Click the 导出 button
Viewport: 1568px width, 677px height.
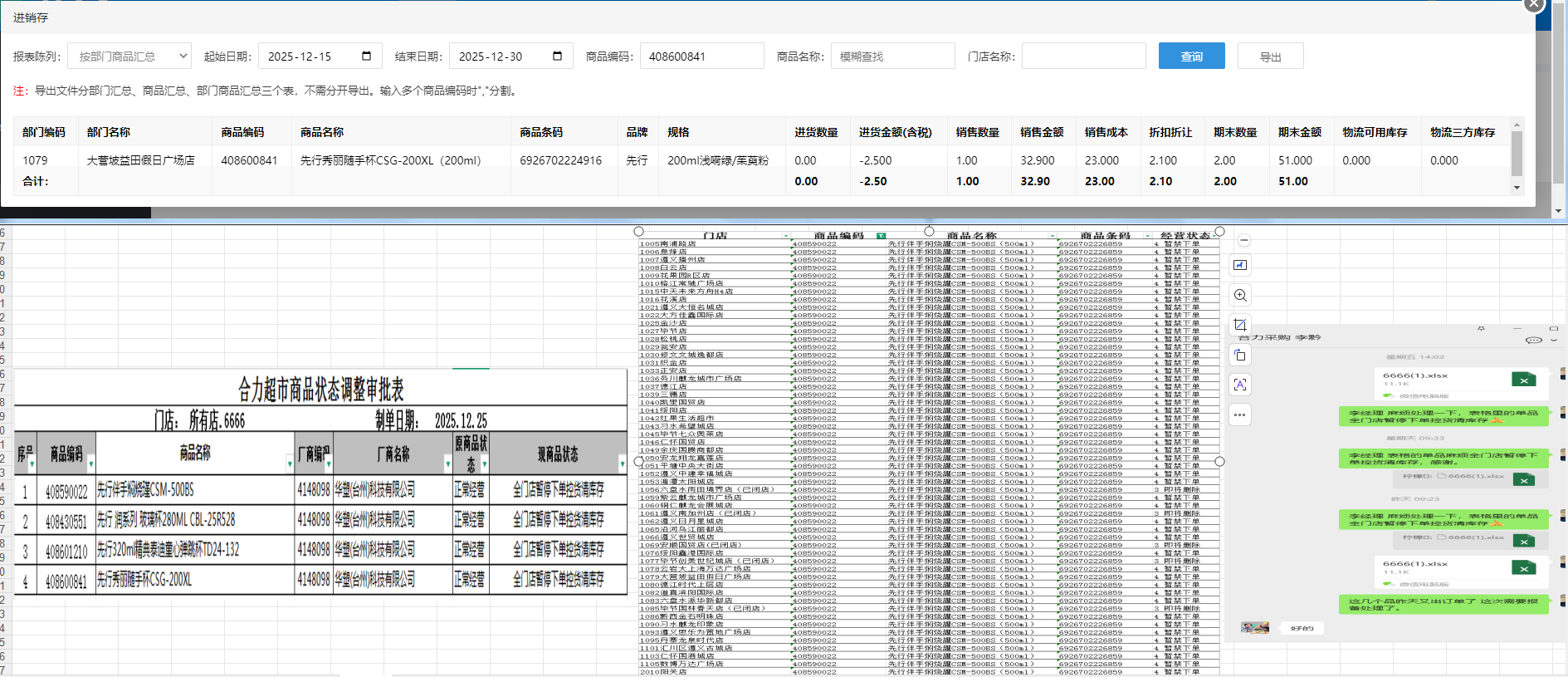click(1270, 56)
